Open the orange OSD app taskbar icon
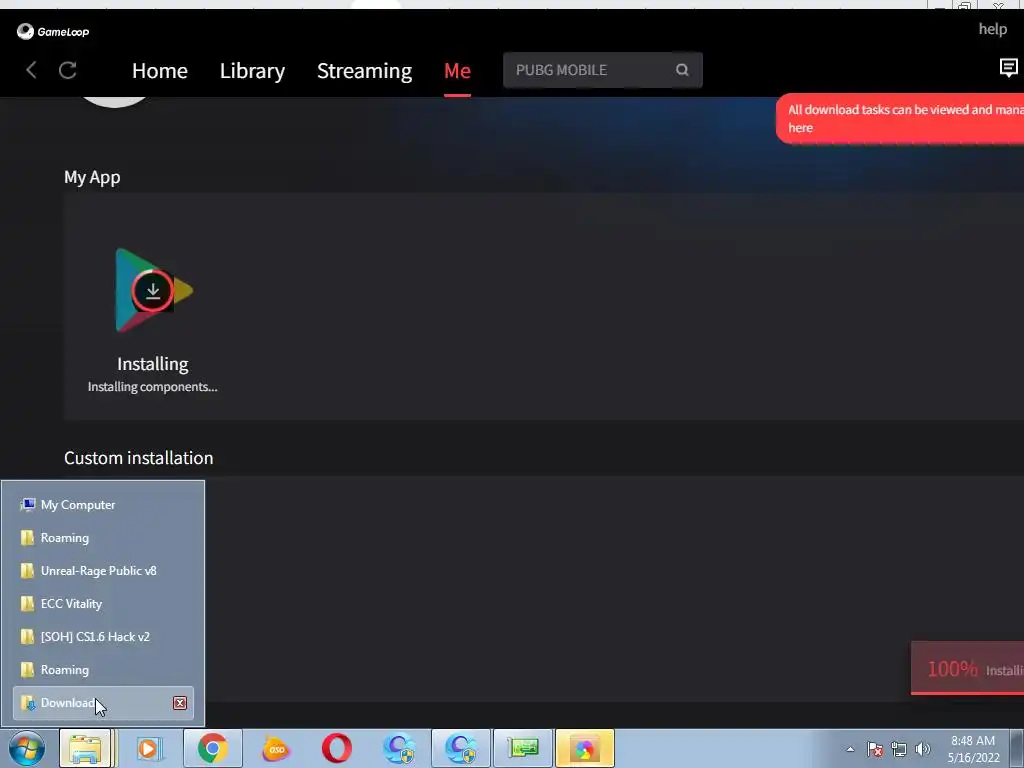 pyautogui.click(x=276, y=748)
